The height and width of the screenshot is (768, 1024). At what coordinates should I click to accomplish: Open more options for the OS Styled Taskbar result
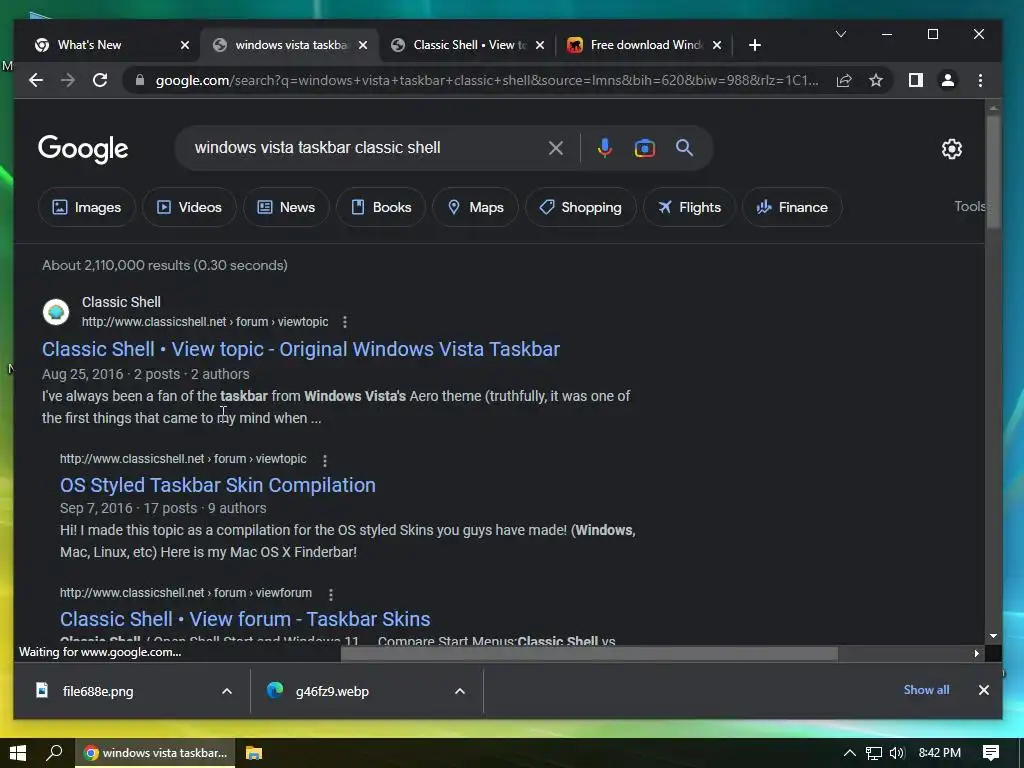(x=325, y=460)
